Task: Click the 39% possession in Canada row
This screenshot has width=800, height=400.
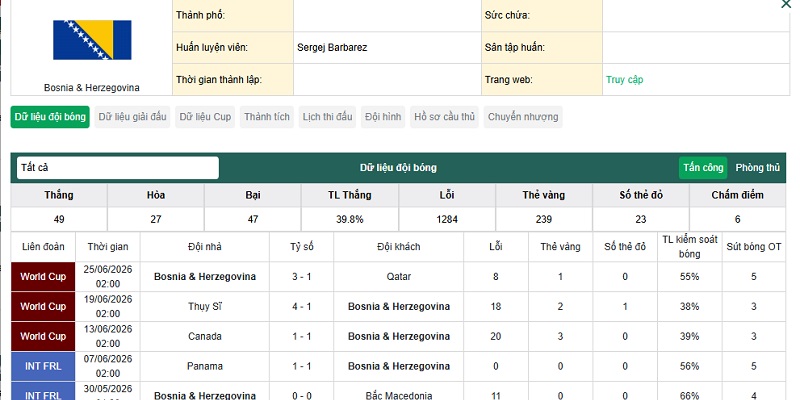Action: (x=690, y=336)
